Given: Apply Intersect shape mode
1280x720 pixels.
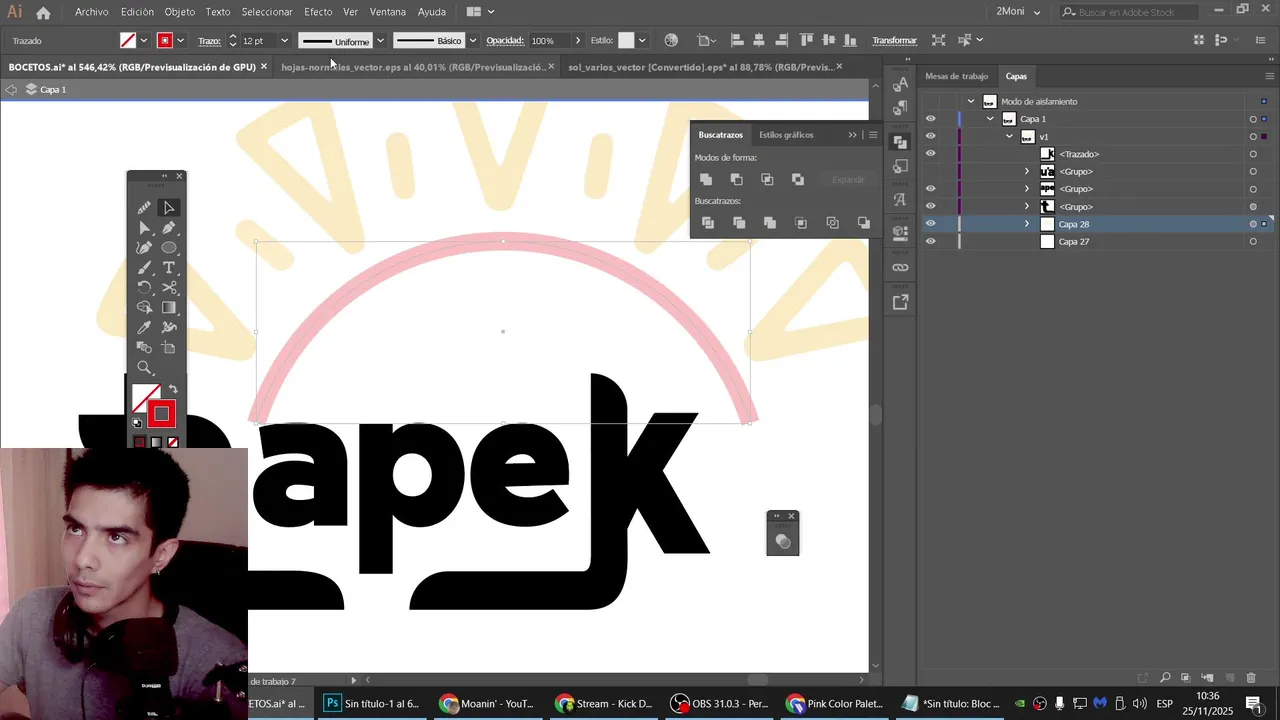Looking at the screenshot, I should [x=767, y=179].
